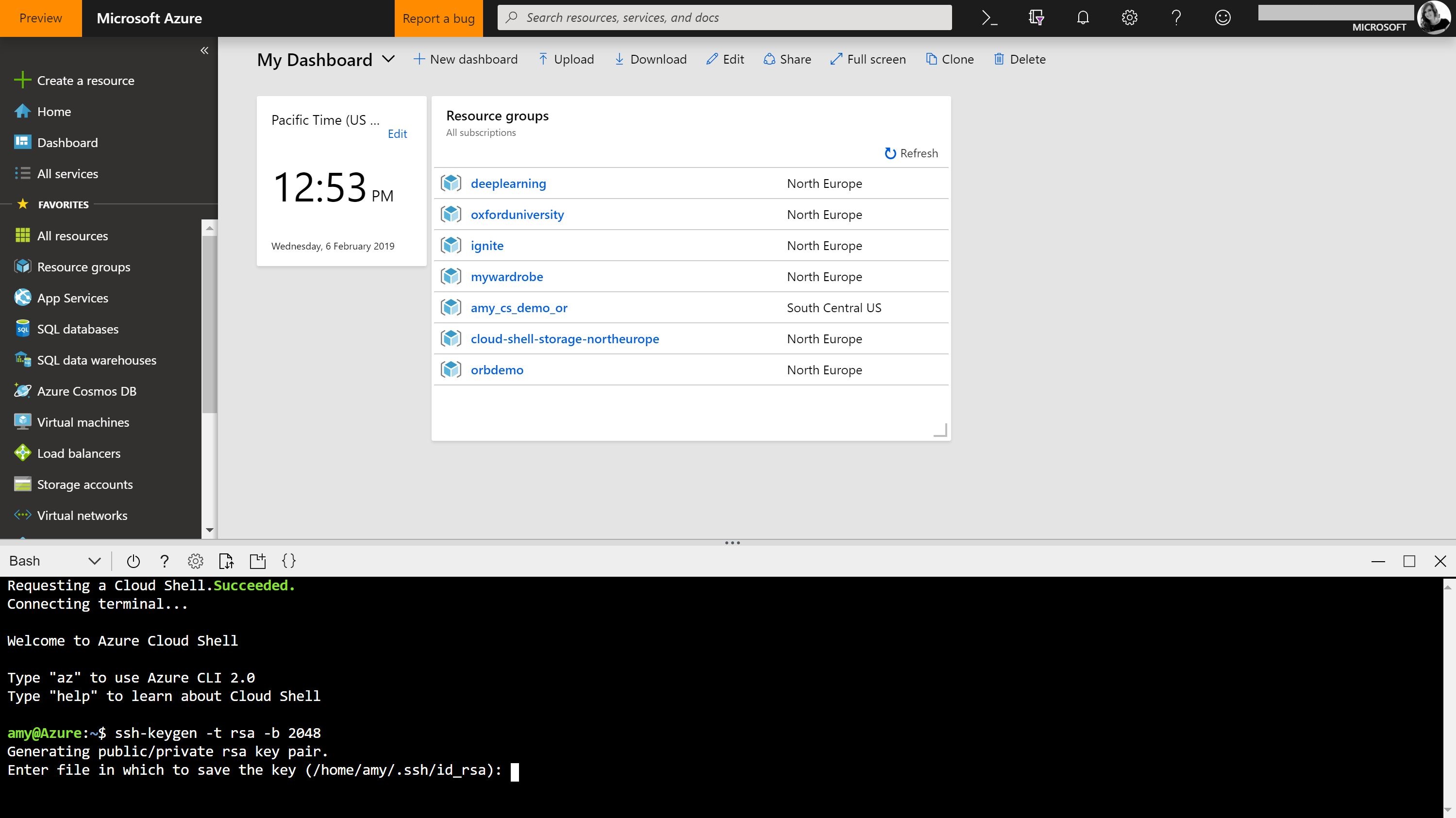The width and height of the screenshot is (1456, 818).
Task: Click Upload in the dashboard toolbar
Action: (x=566, y=59)
